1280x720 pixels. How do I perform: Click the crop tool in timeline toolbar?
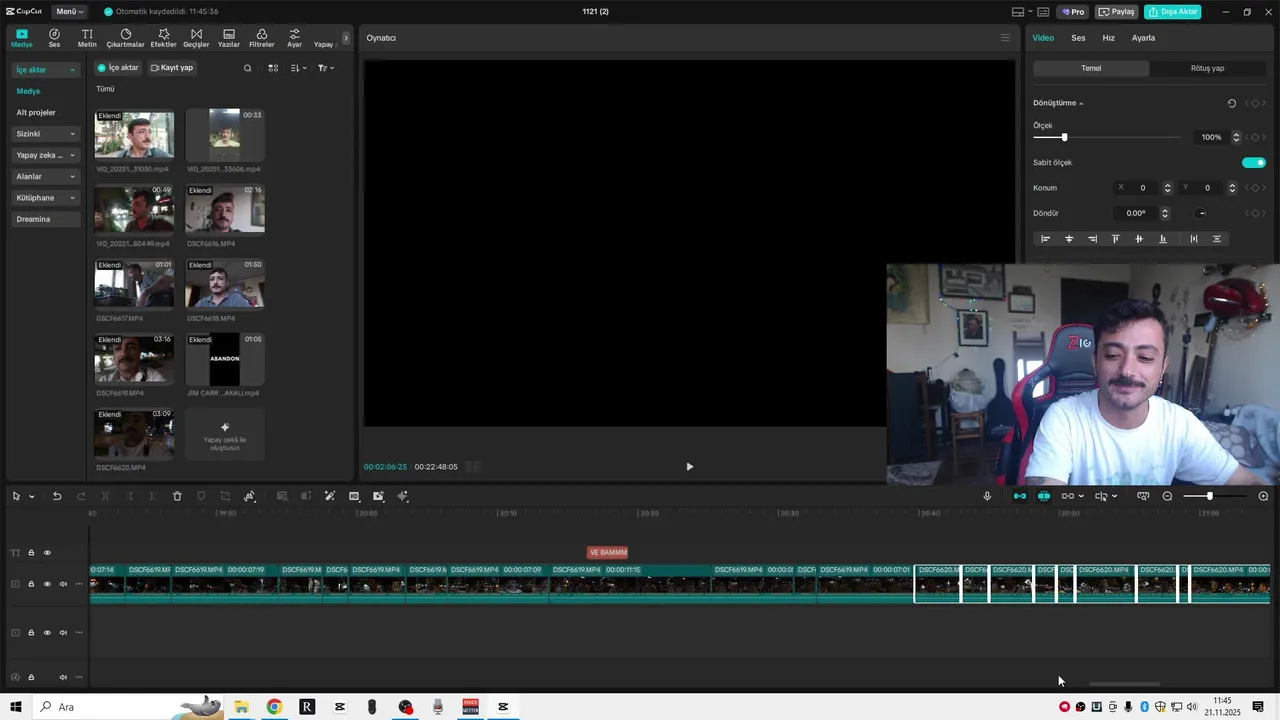click(225, 496)
